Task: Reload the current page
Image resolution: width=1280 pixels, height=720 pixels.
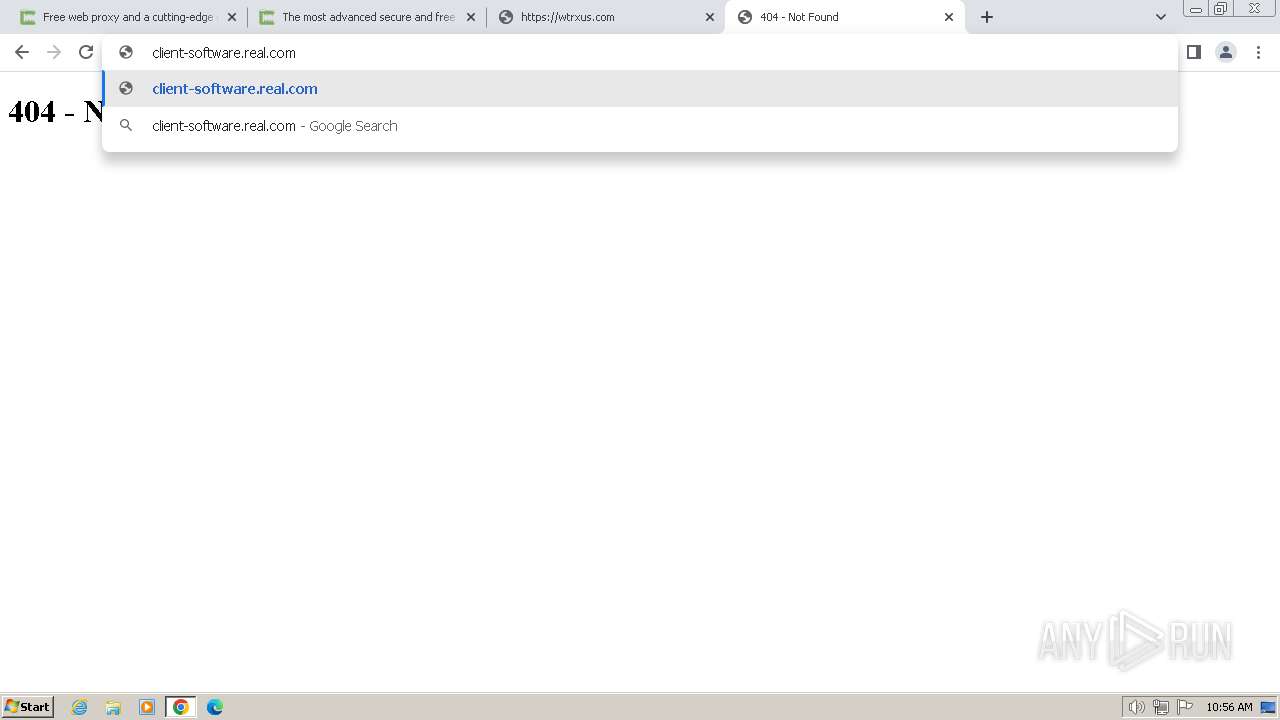Action: (x=86, y=52)
